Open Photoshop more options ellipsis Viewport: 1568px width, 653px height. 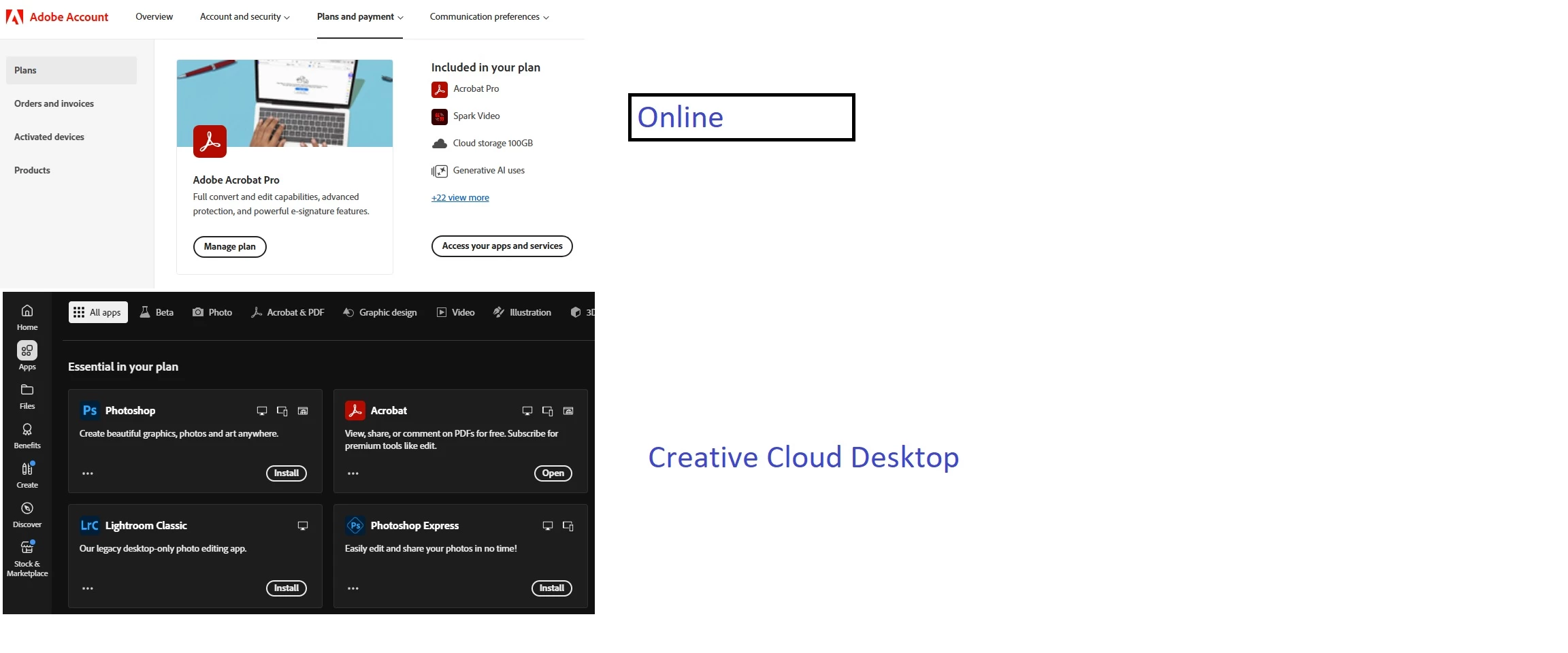point(88,473)
